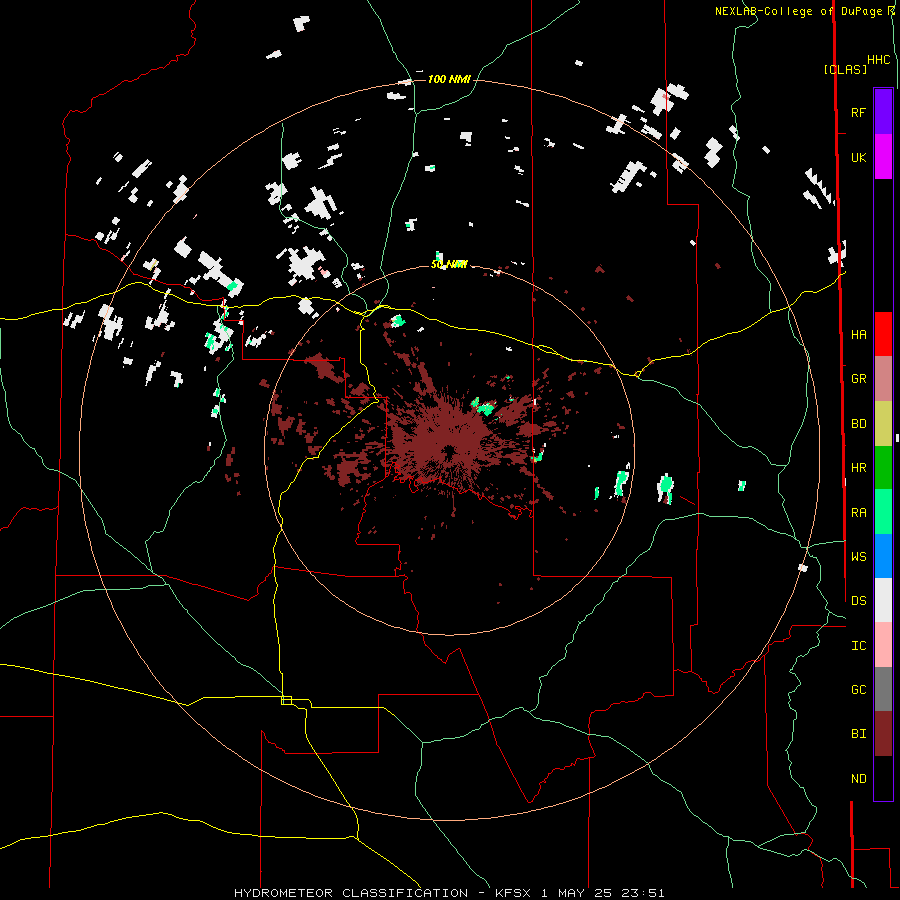
Task: Click the white DS legend color swatch
Action: 883,600
